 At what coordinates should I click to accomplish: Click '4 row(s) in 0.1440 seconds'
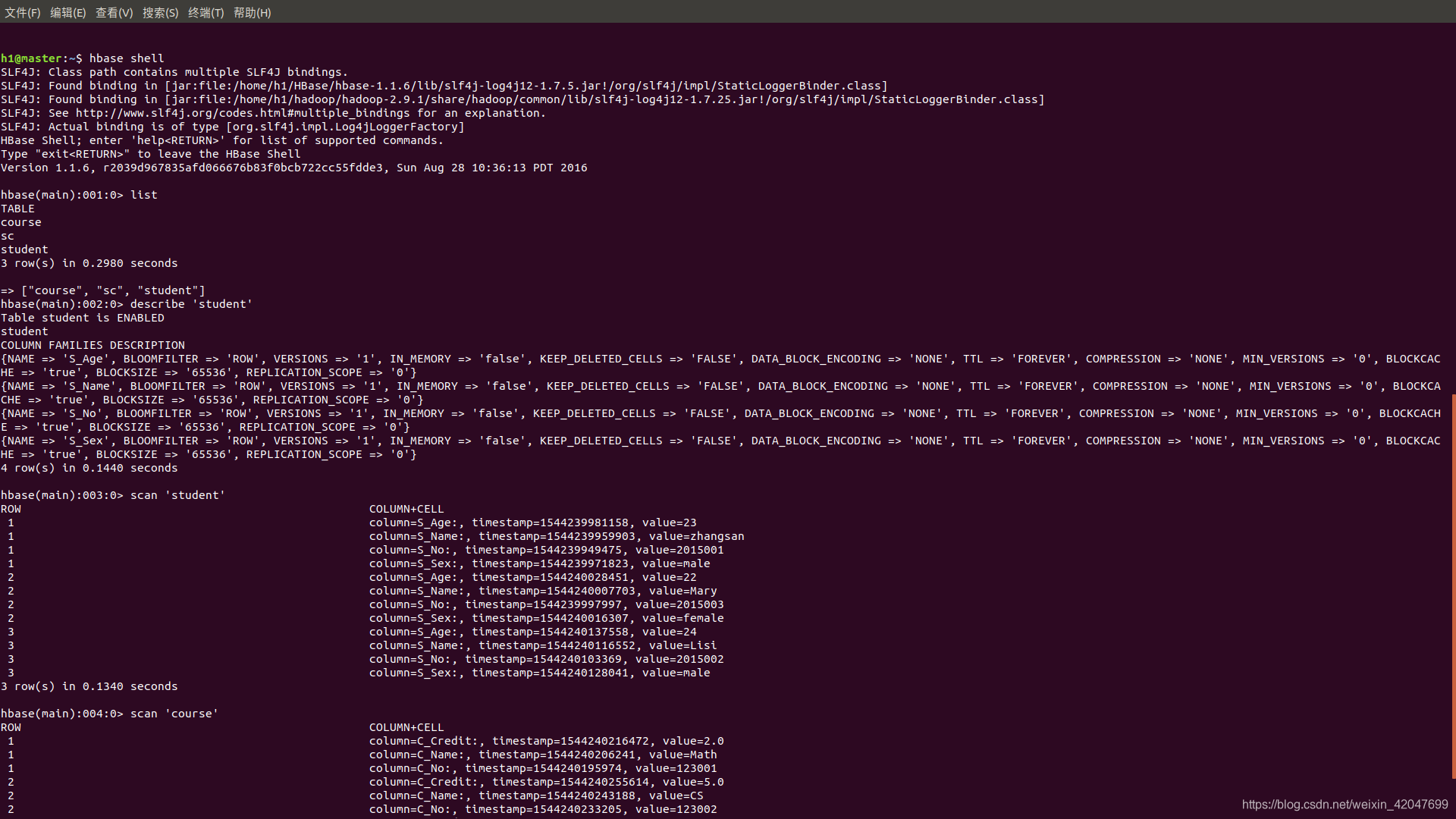(x=89, y=468)
